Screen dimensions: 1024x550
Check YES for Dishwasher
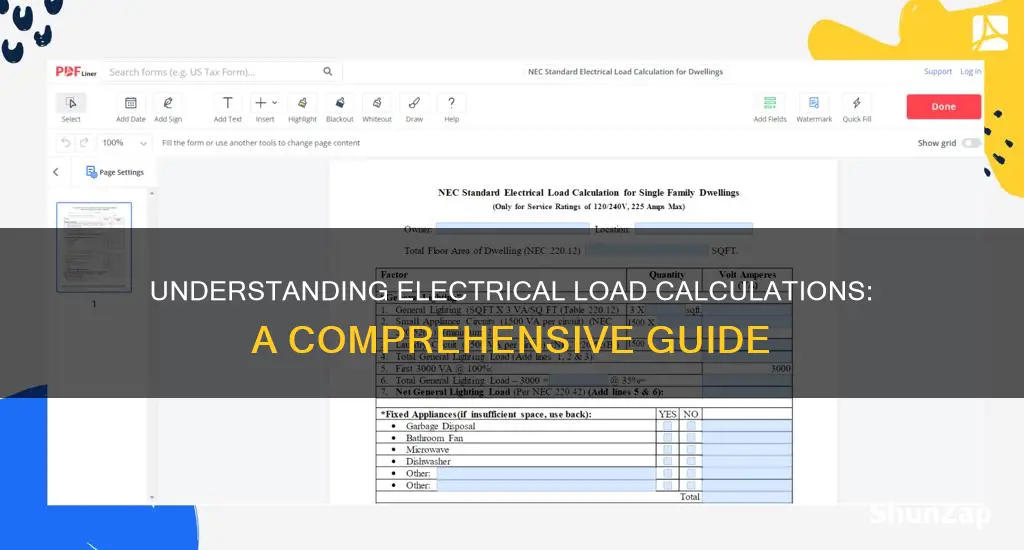point(667,461)
